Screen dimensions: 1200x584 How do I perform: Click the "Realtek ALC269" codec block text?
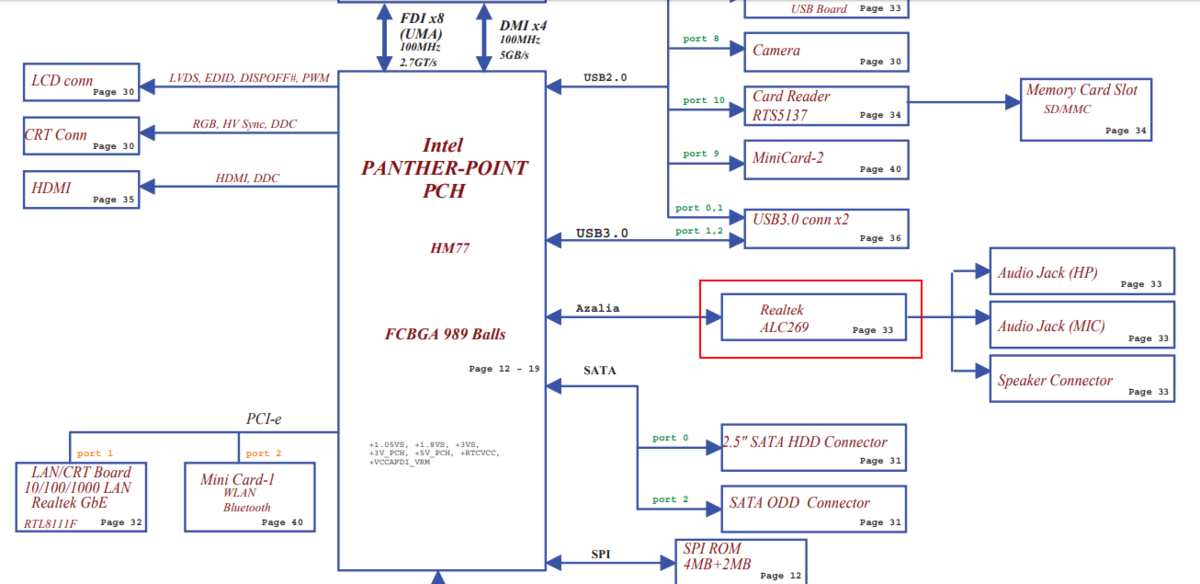pyautogui.click(x=785, y=319)
